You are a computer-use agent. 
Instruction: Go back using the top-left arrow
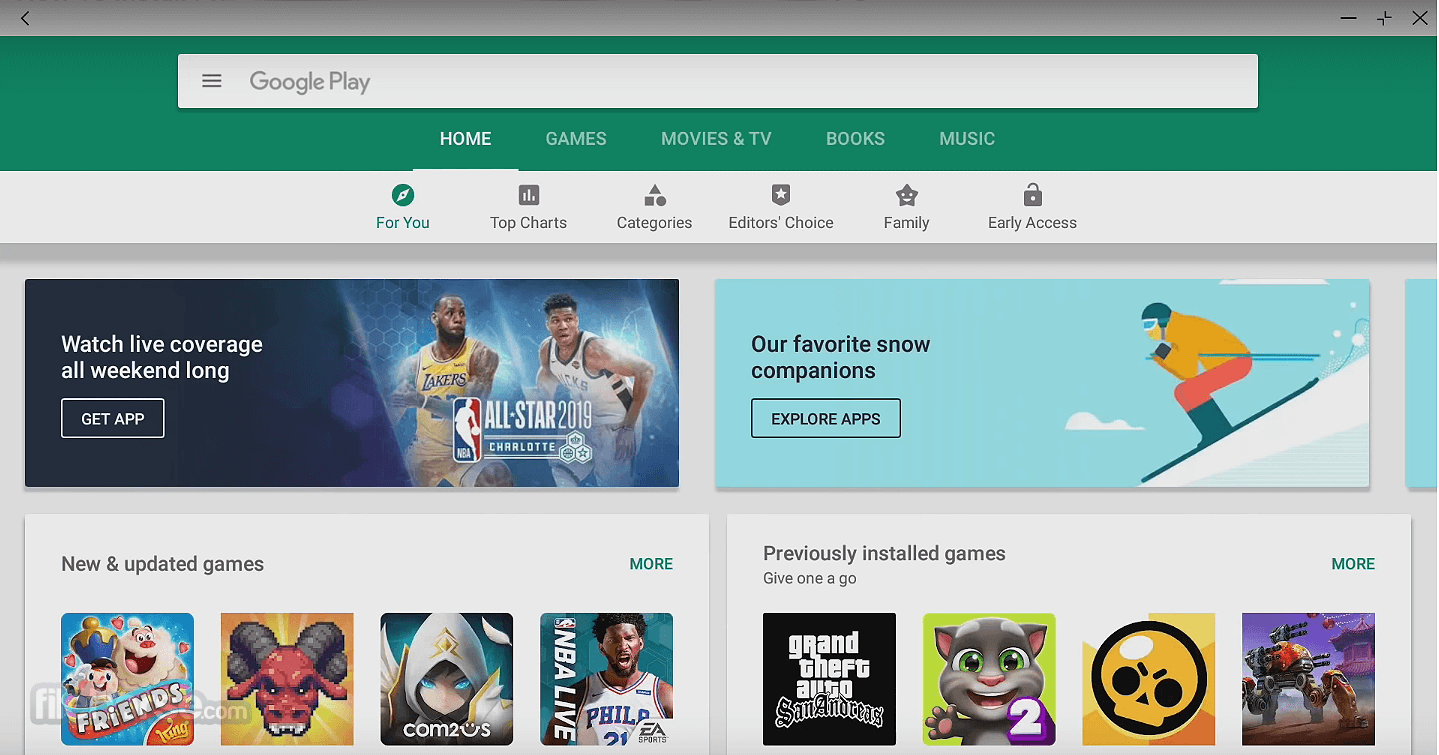pyautogui.click(x=25, y=18)
